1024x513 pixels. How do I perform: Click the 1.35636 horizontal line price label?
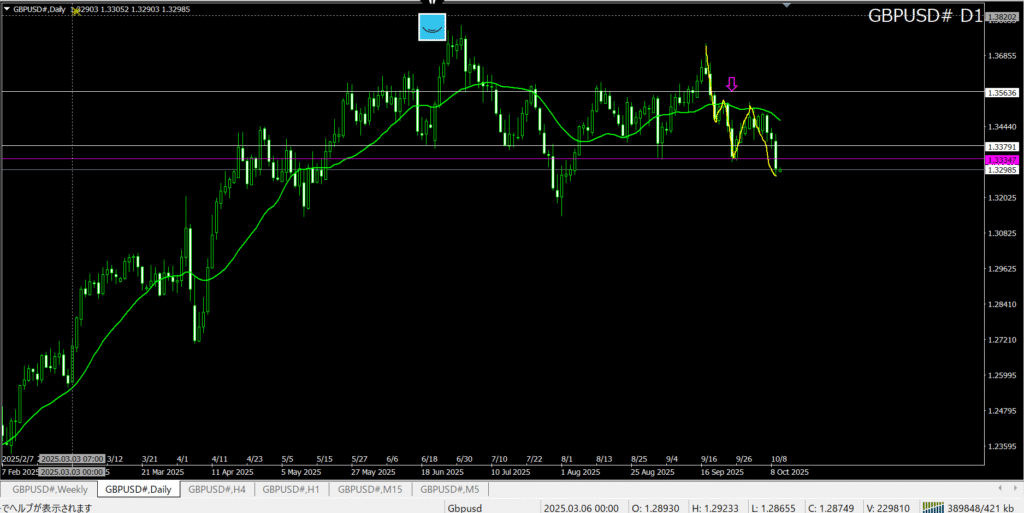1000,92
